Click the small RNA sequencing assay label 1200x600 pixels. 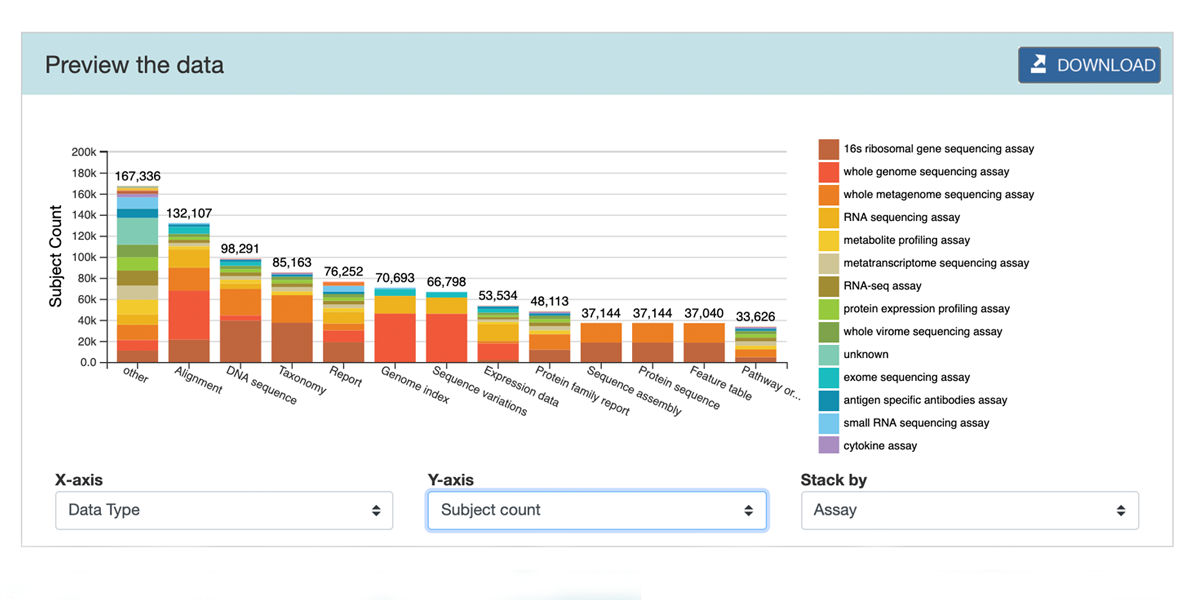click(x=915, y=423)
